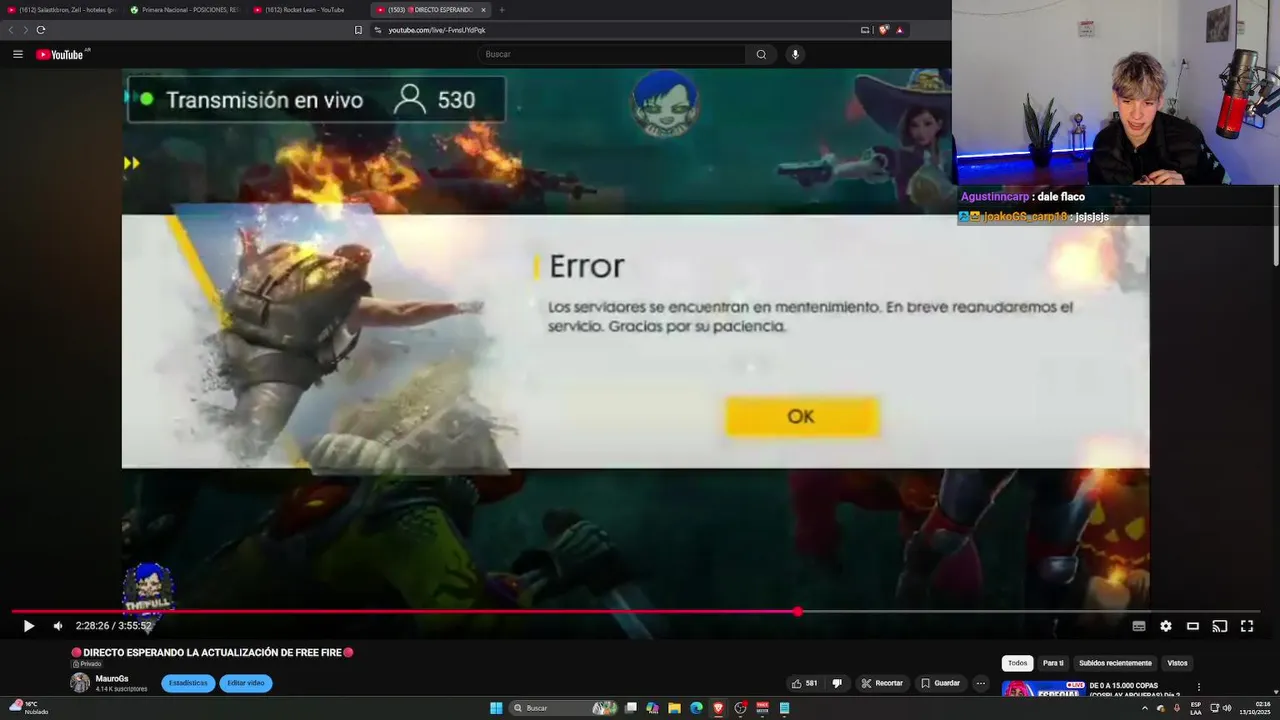Open the weather widget showing 16°C
1280x720 pixels.
[x=29, y=708]
